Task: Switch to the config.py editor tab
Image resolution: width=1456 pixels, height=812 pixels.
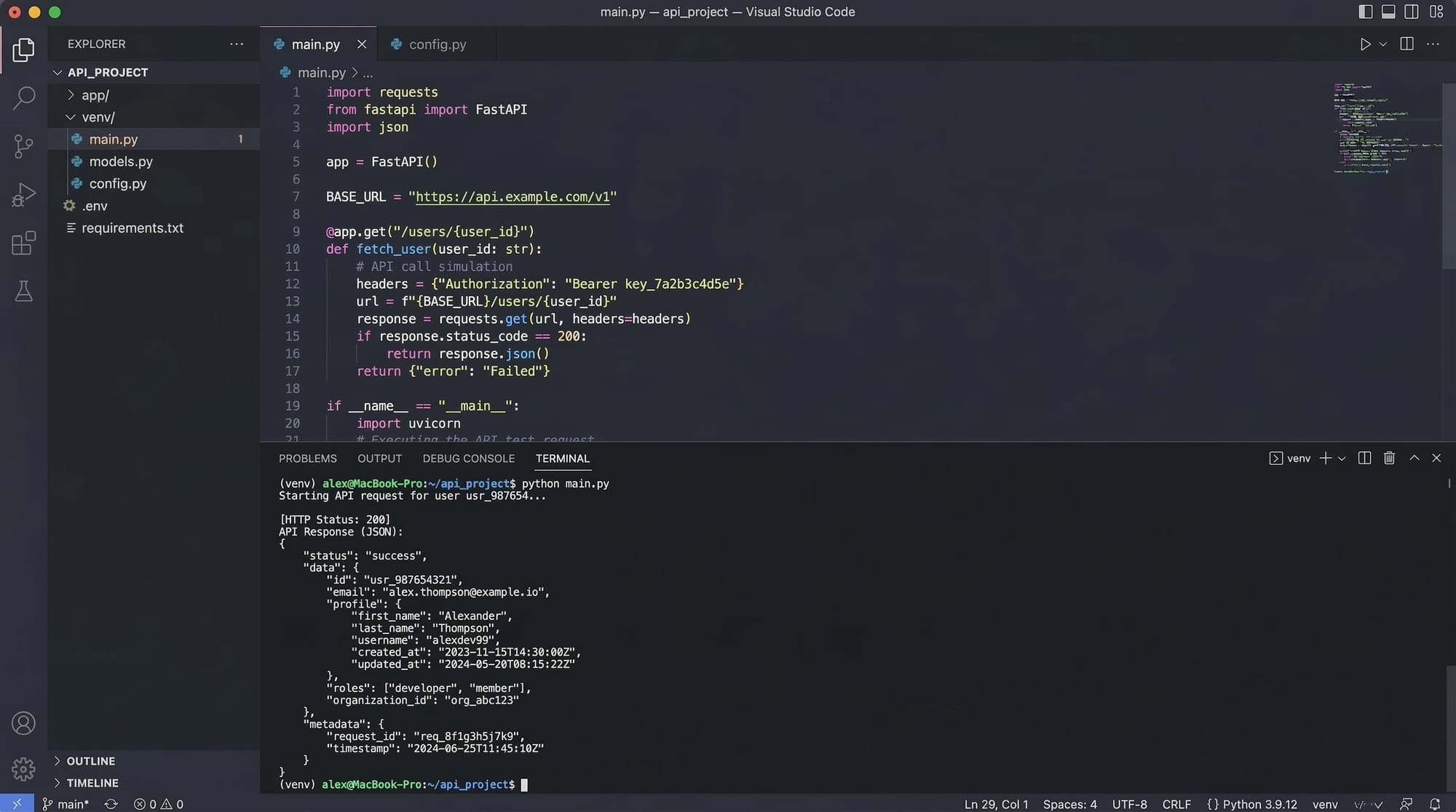Action: 437,44
